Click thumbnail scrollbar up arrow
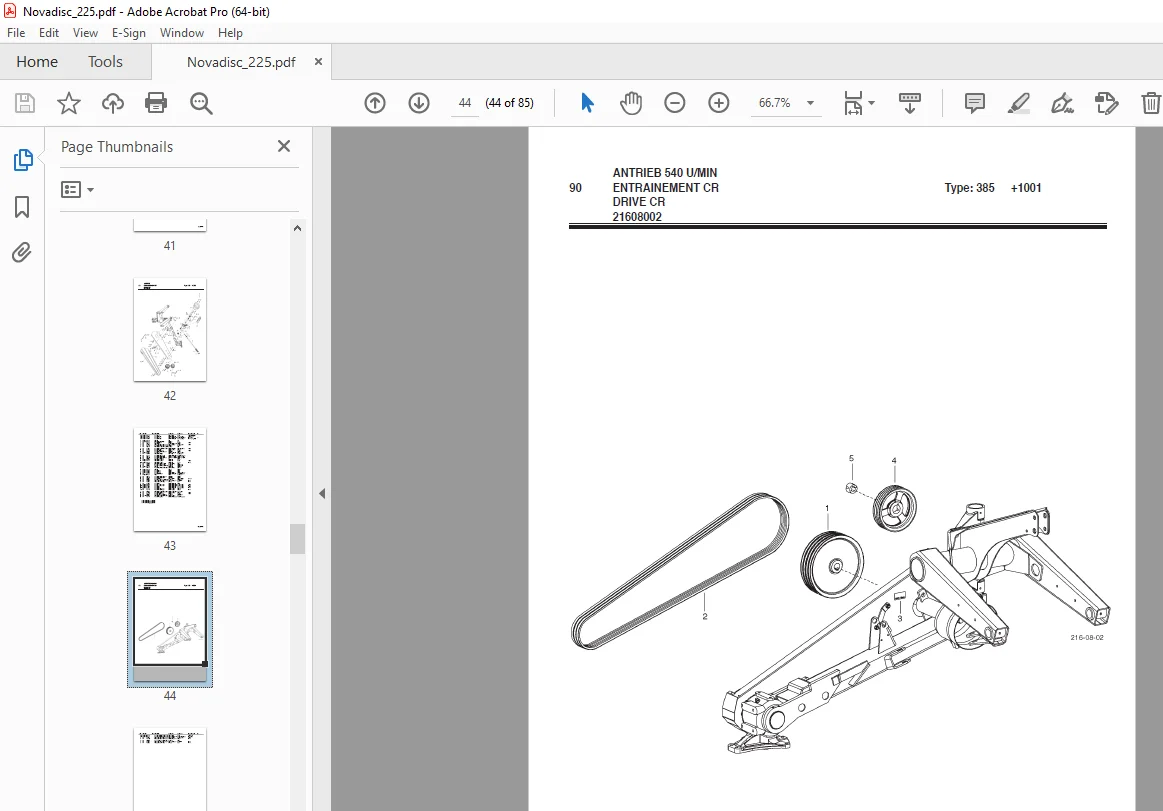Viewport: 1163px width, 811px height. click(297, 229)
